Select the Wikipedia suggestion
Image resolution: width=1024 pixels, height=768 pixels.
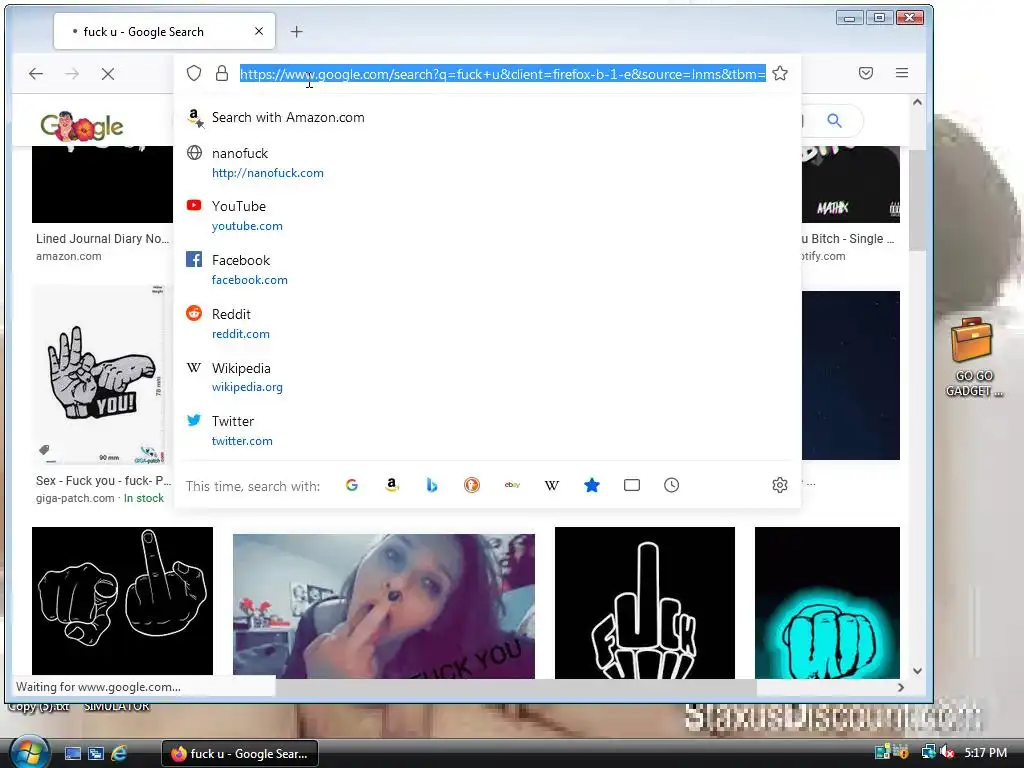point(487,377)
